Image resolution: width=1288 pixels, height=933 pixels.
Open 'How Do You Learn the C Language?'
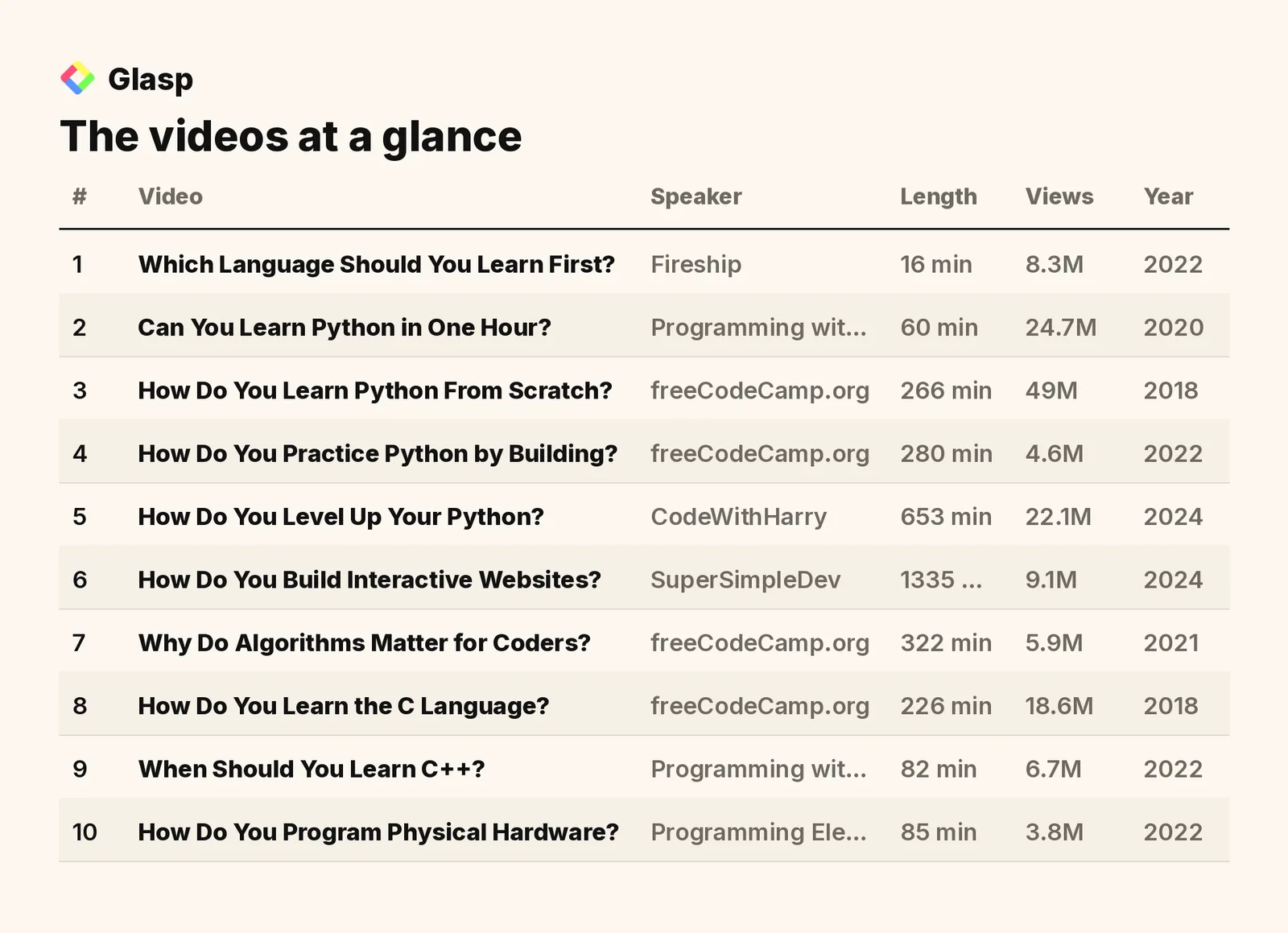coord(344,706)
